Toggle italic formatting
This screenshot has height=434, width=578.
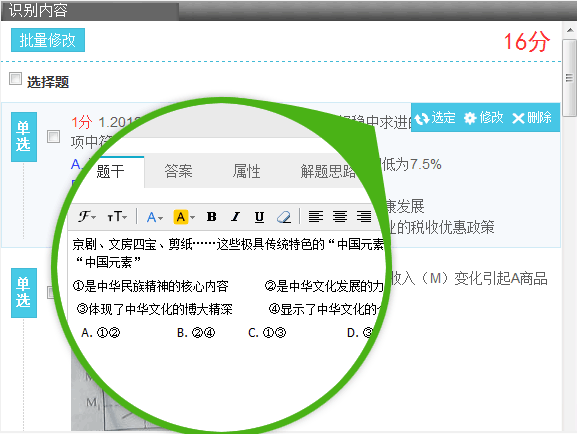coord(235,216)
